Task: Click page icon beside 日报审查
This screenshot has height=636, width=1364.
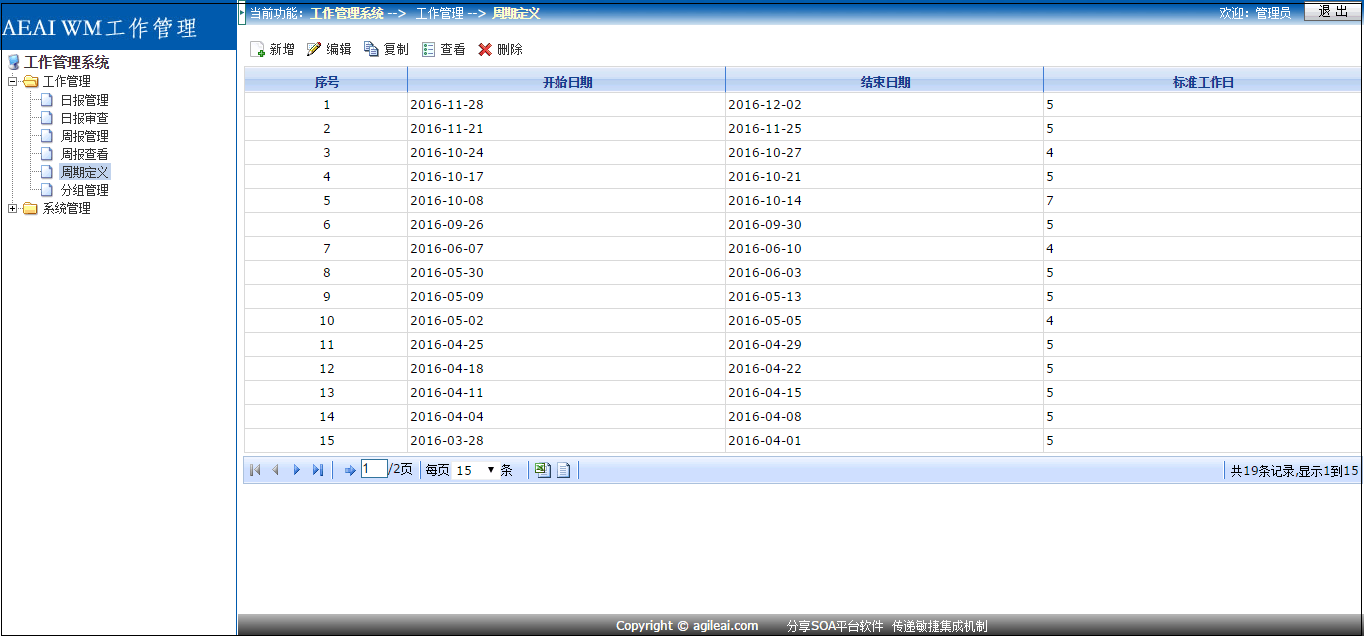Action: pos(46,118)
